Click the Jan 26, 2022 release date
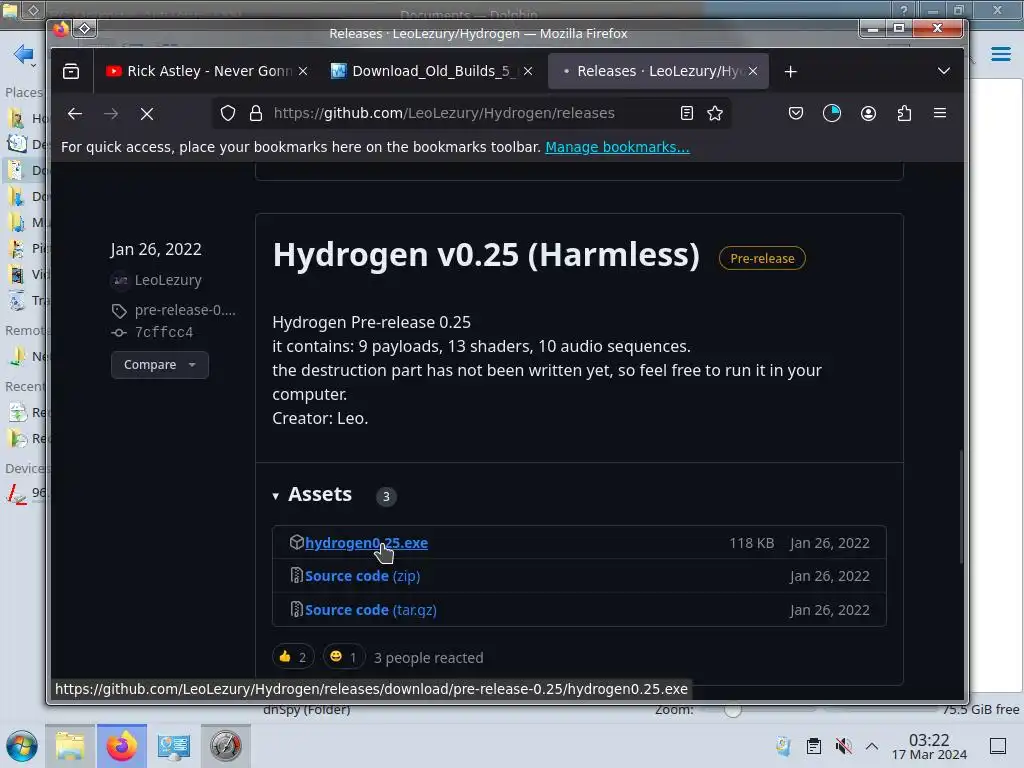1024x768 pixels. (156, 249)
